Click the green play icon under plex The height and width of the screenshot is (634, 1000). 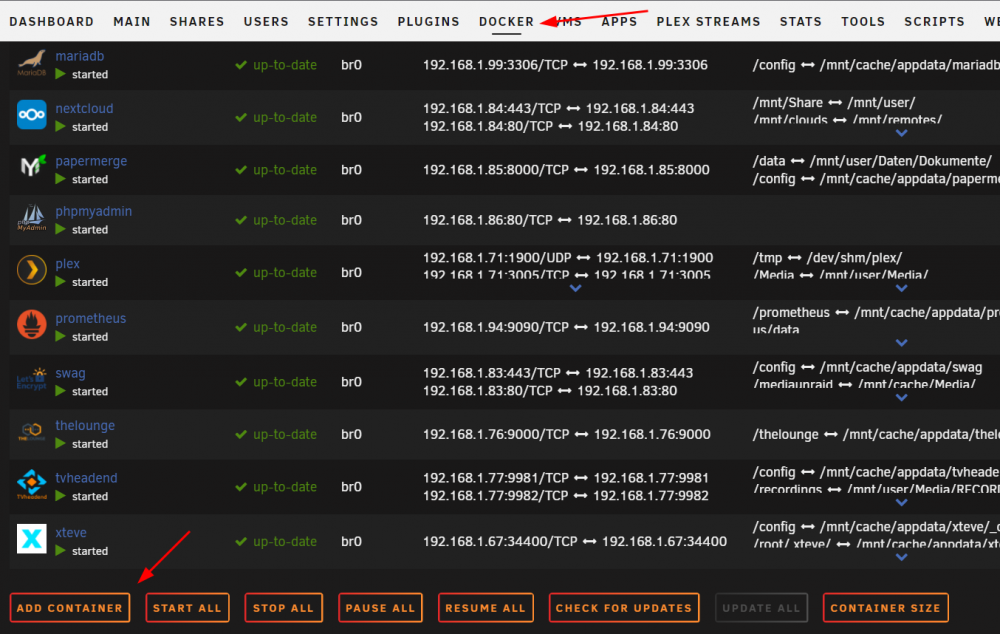tap(61, 281)
